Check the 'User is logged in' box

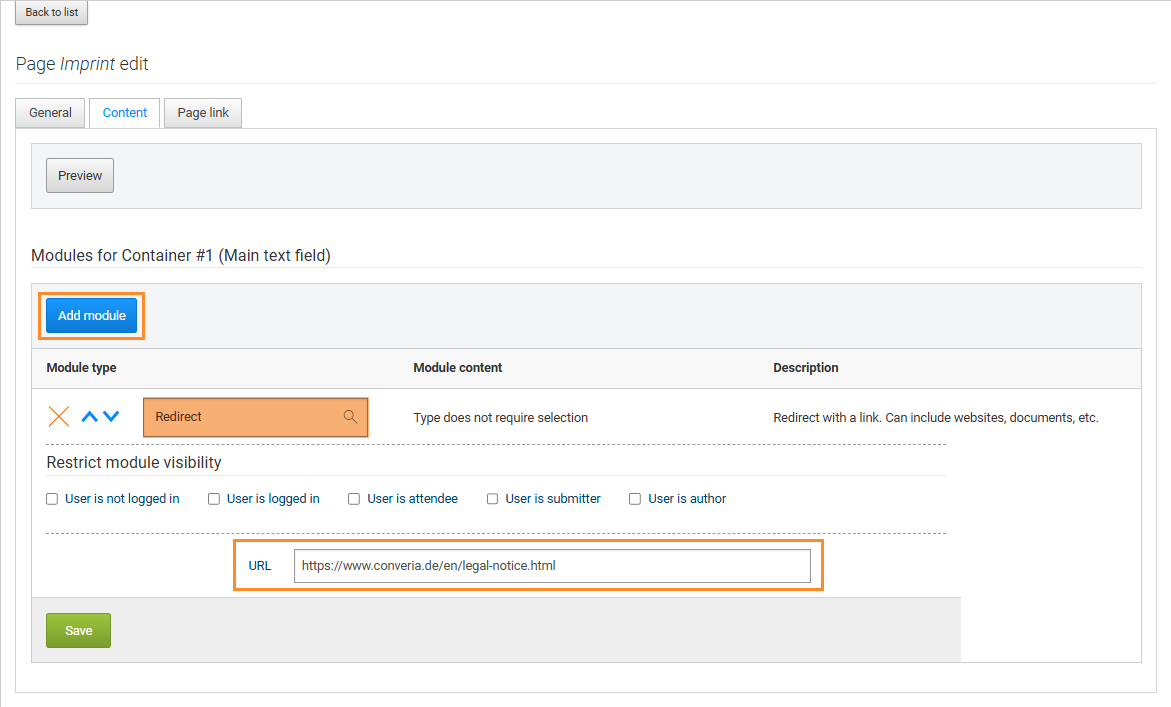click(x=214, y=499)
